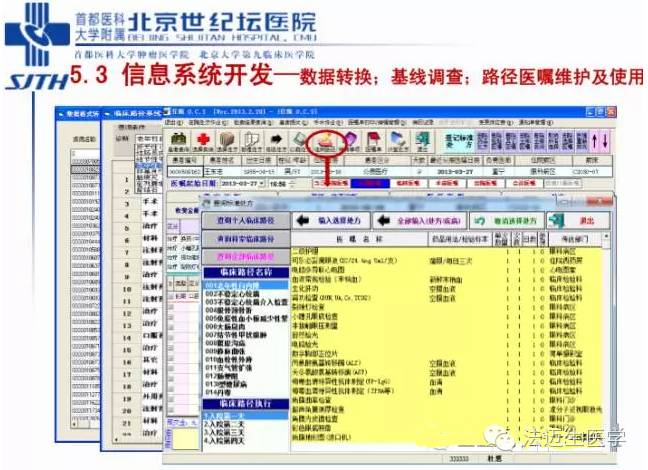
Task: Click 取消选择处方 undo button
Action: point(507,221)
